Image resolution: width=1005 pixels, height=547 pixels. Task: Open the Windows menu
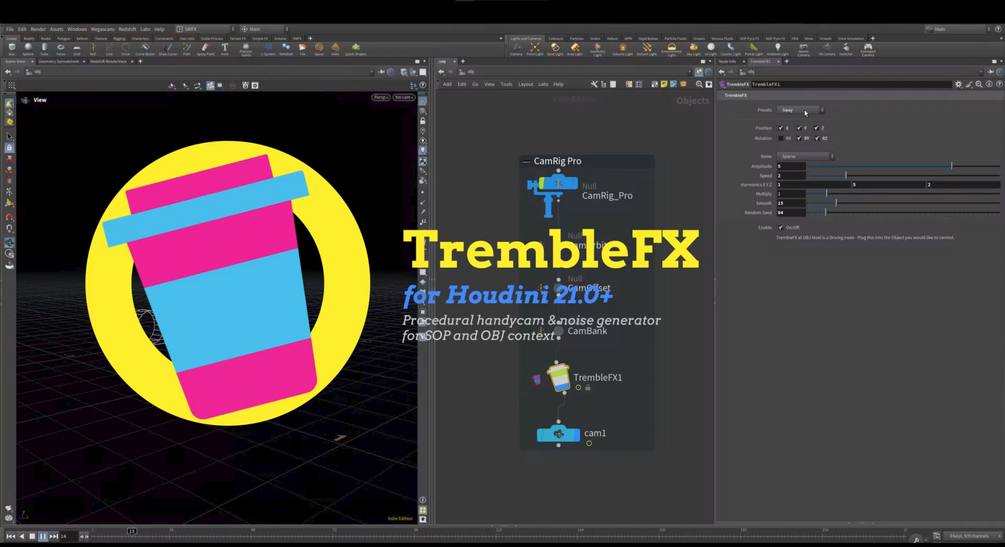[77, 29]
